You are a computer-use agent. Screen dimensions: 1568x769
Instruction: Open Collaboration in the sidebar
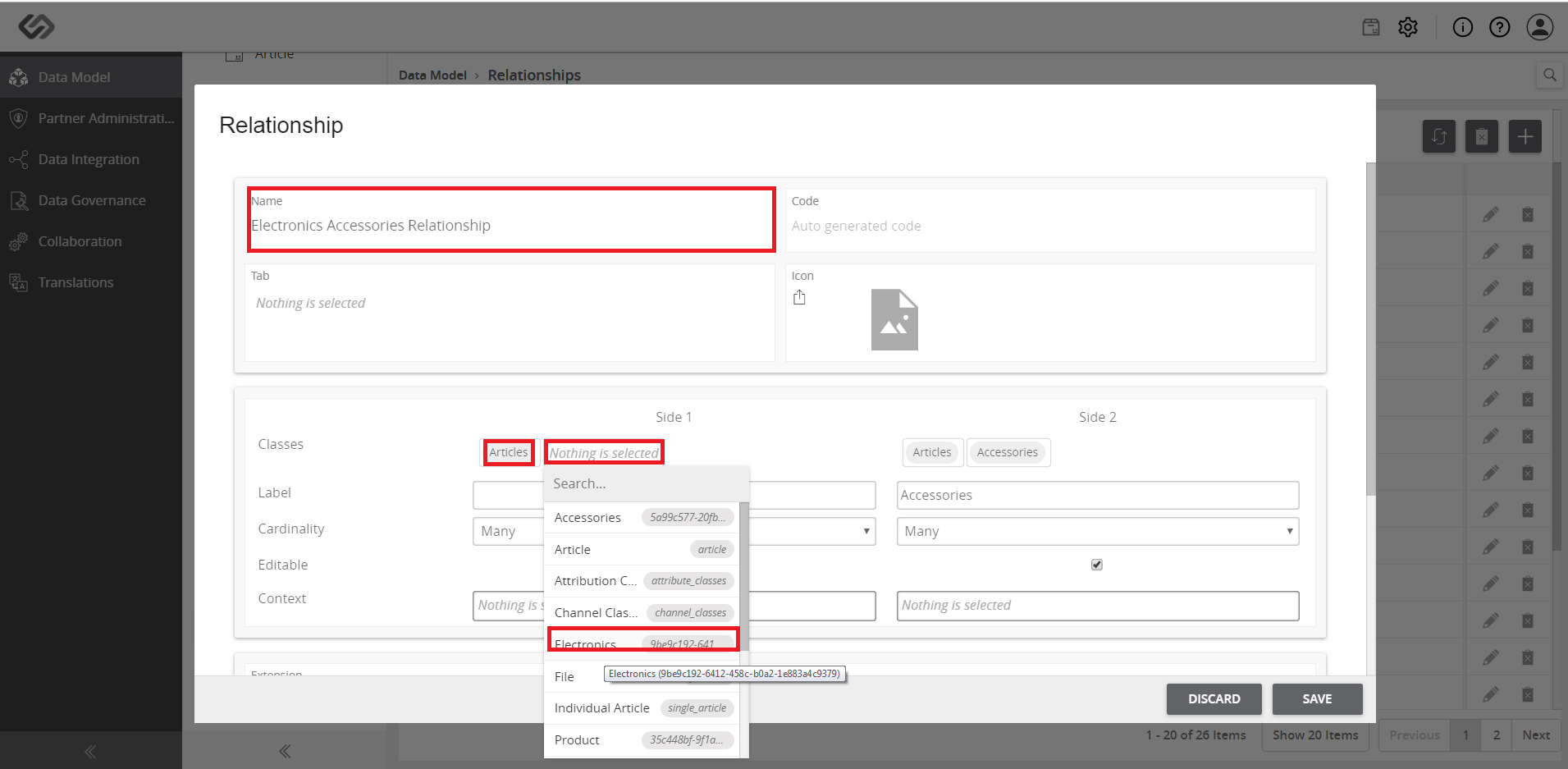coord(91,241)
